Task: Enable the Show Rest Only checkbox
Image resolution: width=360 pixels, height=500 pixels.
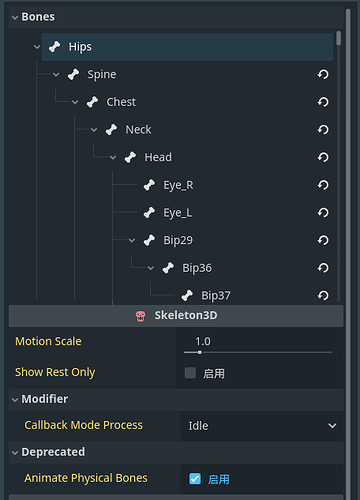Action: pyautogui.click(x=190, y=373)
